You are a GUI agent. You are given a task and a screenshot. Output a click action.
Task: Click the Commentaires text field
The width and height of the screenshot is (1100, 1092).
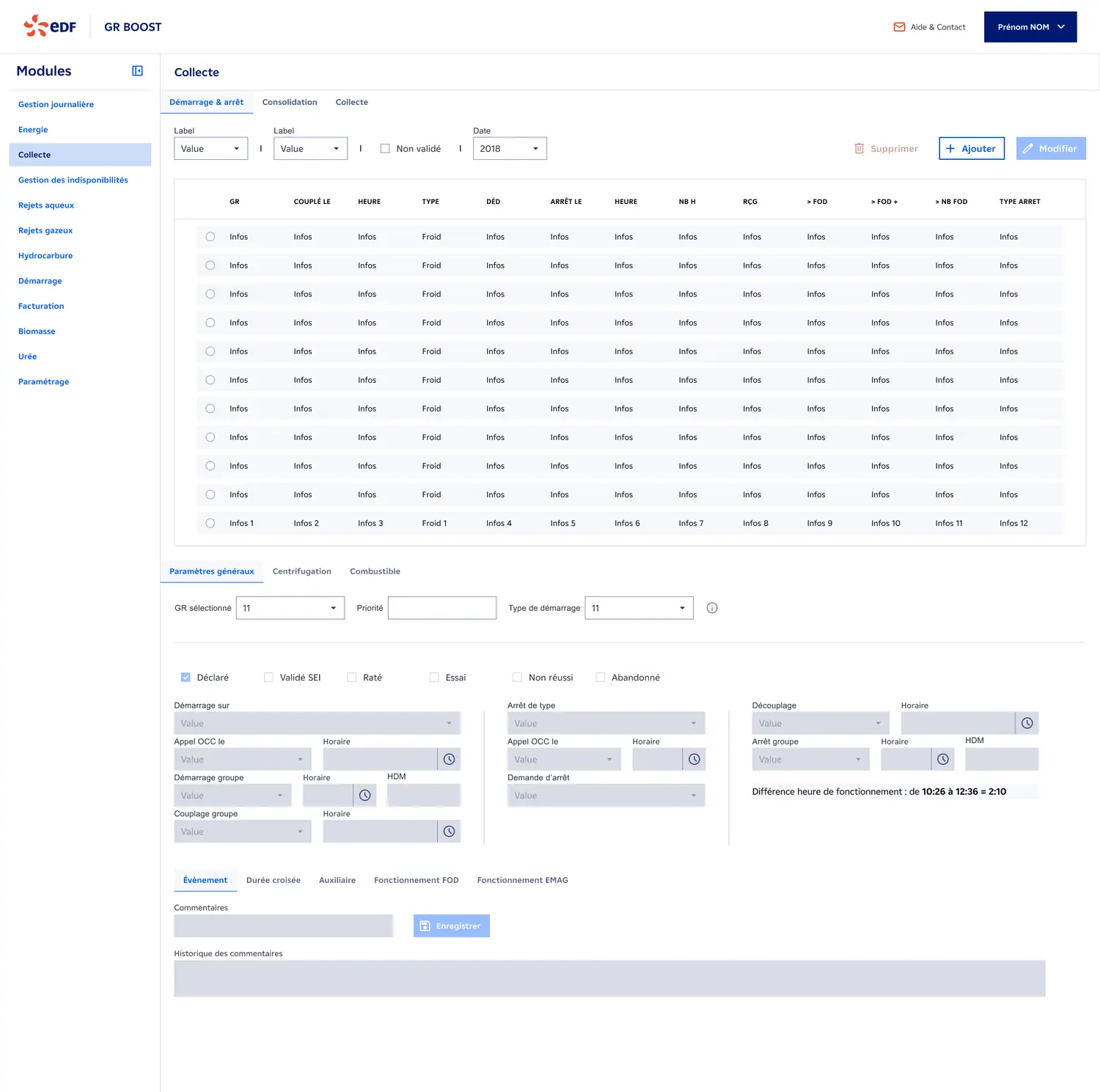pos(283,926)
